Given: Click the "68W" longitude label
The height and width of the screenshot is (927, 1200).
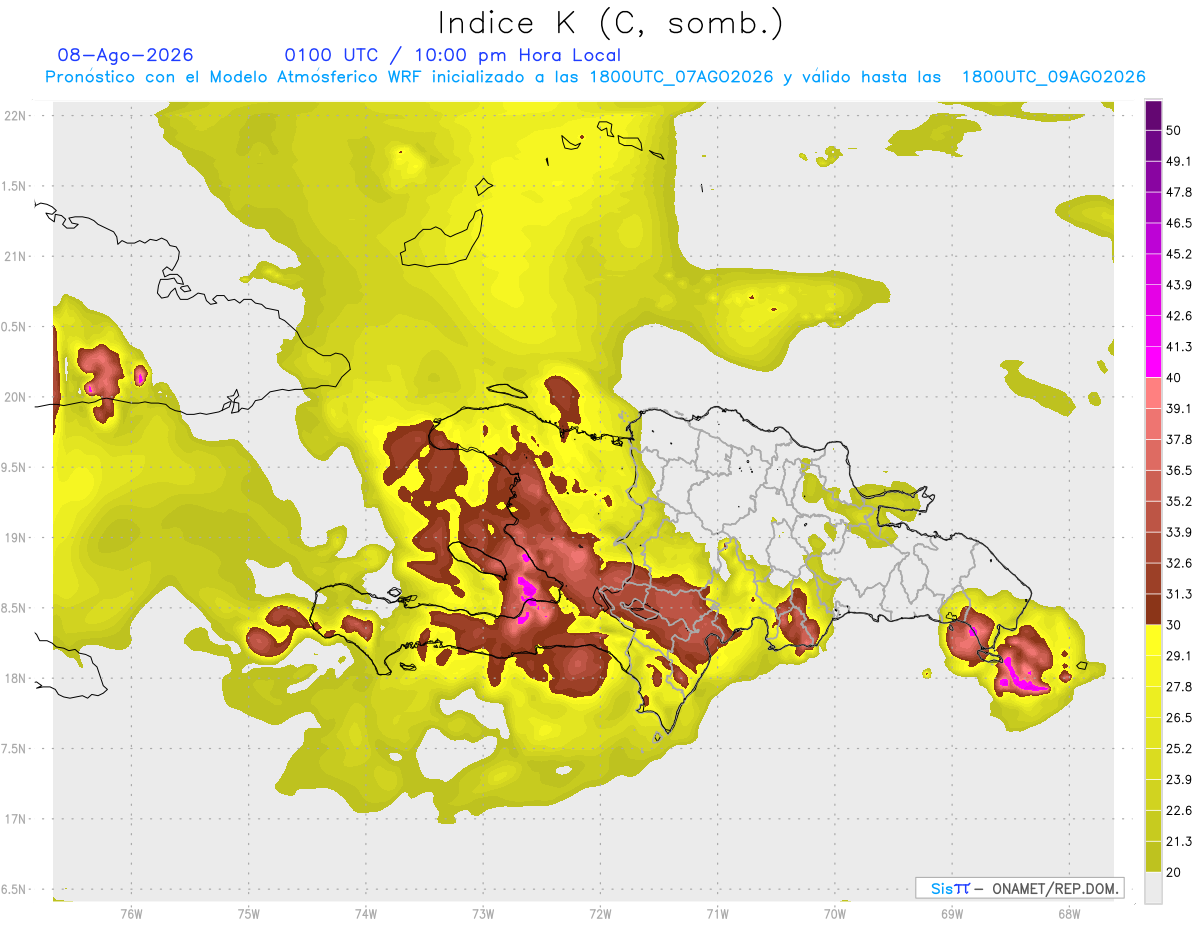Looking at the screenshot, I should (x=1068, y=914).
